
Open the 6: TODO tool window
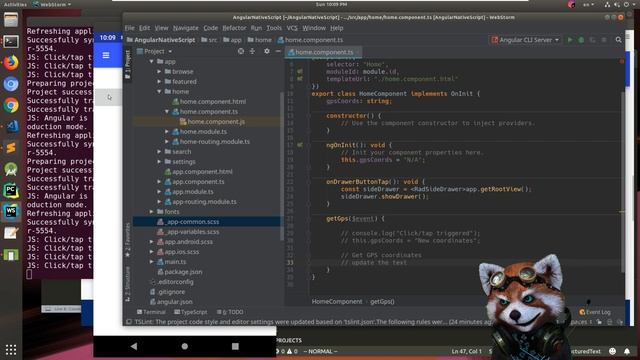click(230, 312)
